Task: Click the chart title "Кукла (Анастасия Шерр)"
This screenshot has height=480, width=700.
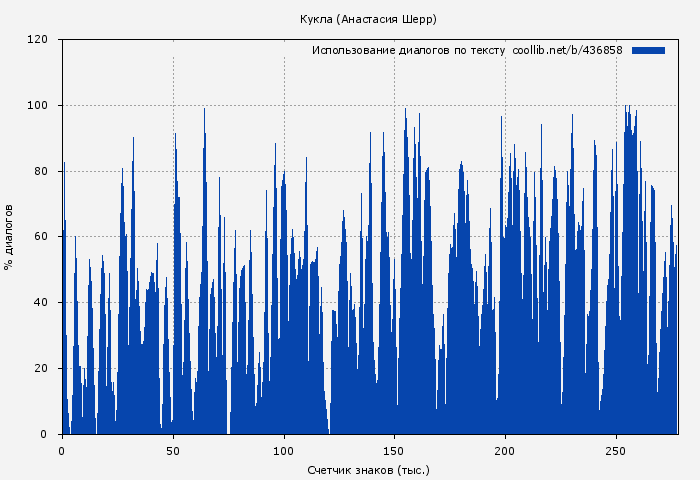Action: tap(368, 19)
